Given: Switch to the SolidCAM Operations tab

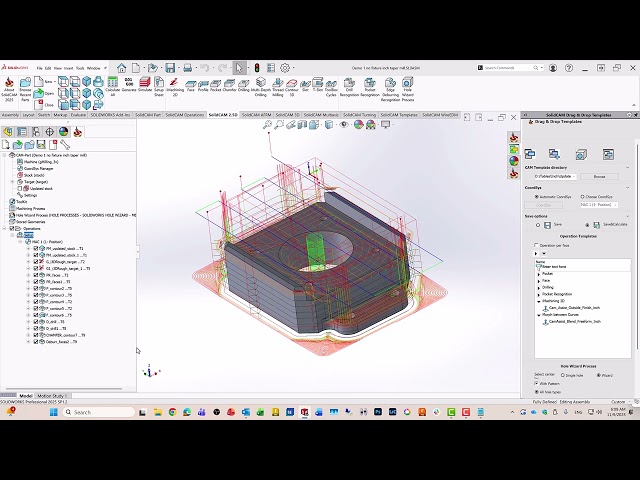Looking at the screenshot, I should click(184, 115).
